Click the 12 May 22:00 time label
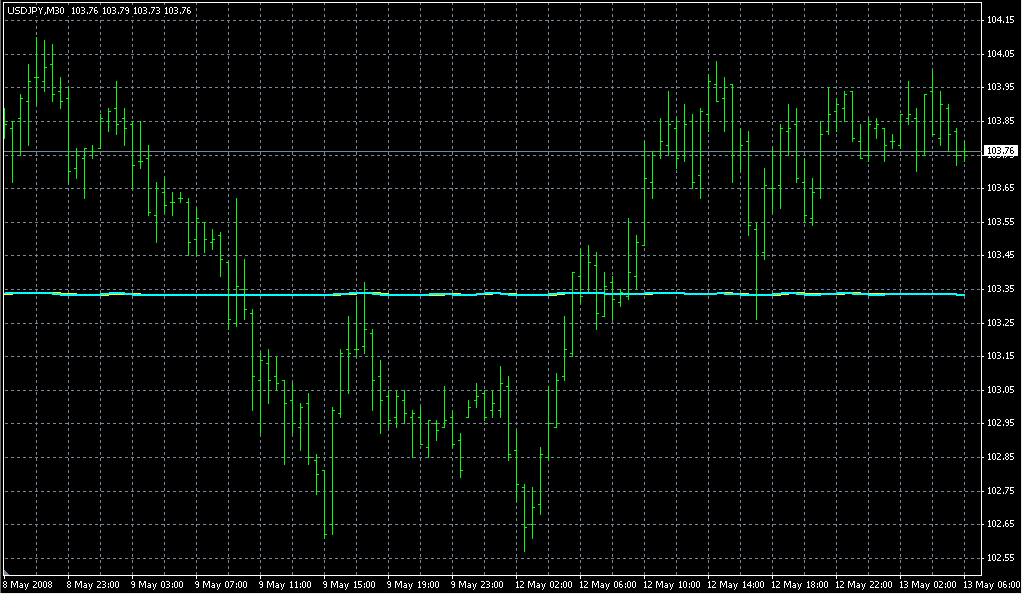Image resolution: width=1024 pixels, height=594 pixels. pyautogui.click(x=864, y=584)
